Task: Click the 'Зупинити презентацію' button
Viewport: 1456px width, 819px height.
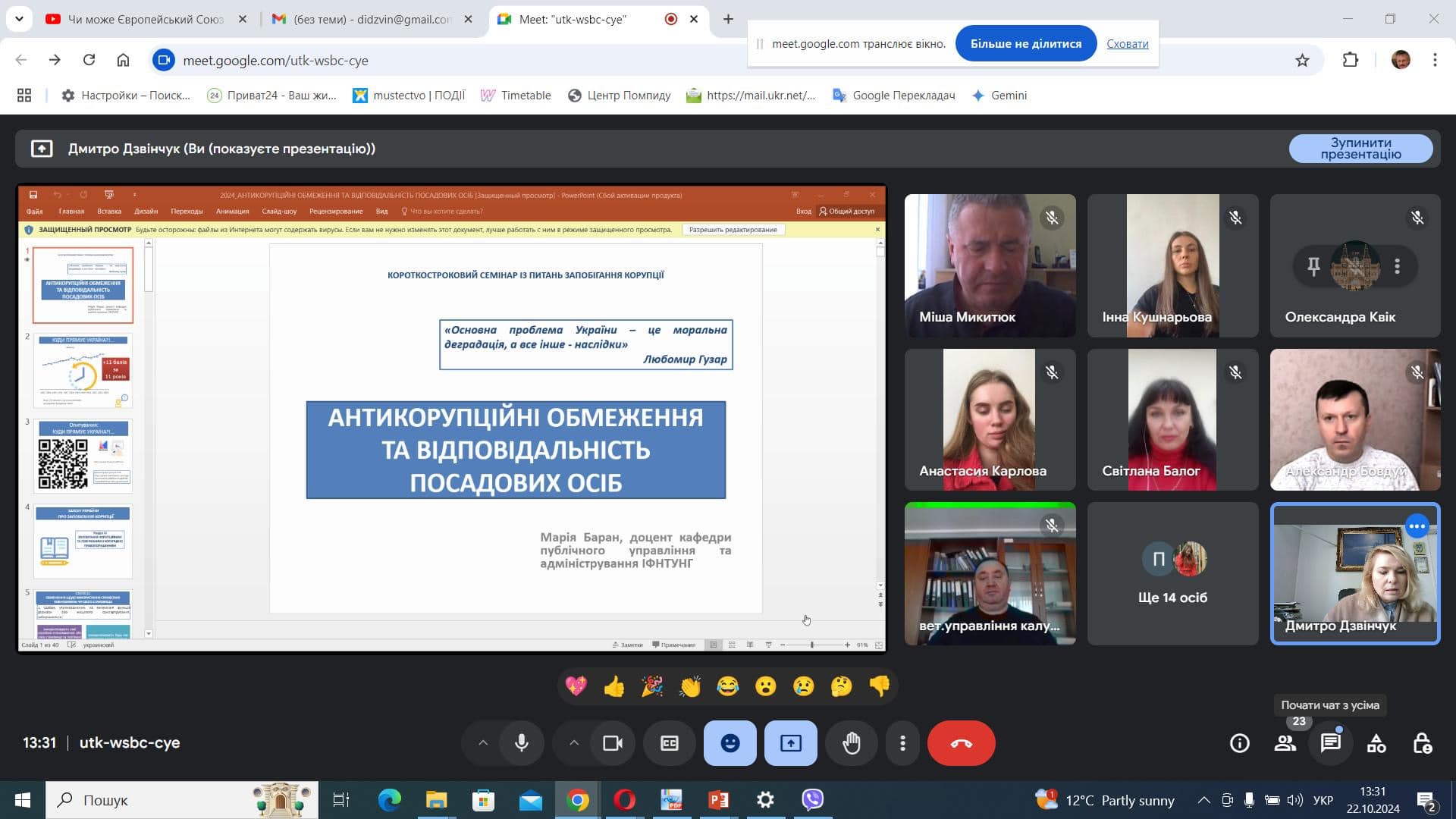Action: [1360, 149]
